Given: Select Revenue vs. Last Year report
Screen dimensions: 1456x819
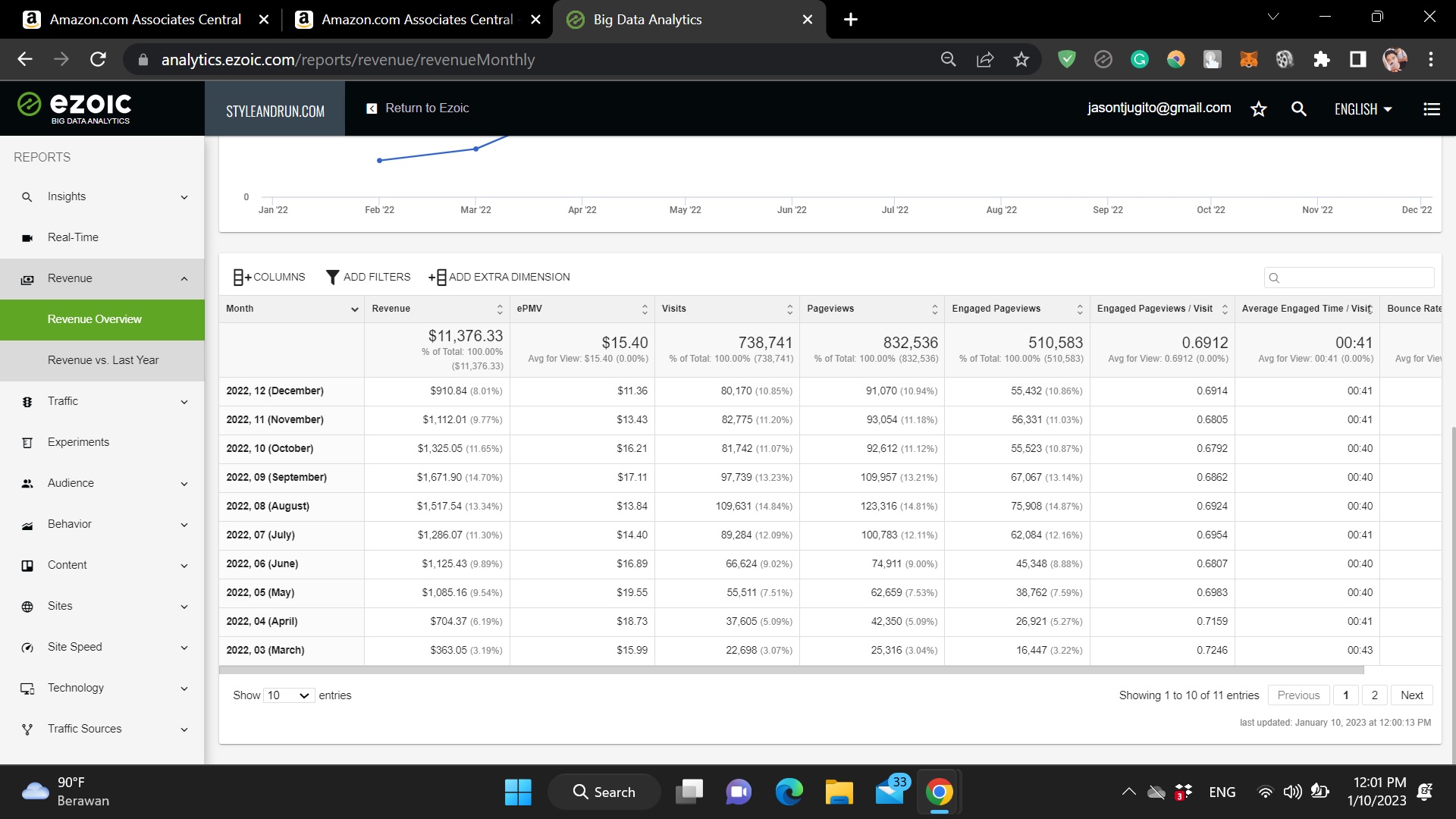Looking at the screenshot, I should (x=103, y=360).
